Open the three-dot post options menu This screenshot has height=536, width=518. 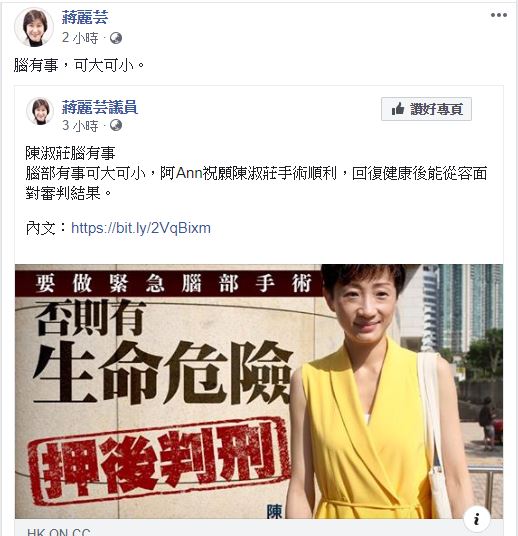coord(499,15)
